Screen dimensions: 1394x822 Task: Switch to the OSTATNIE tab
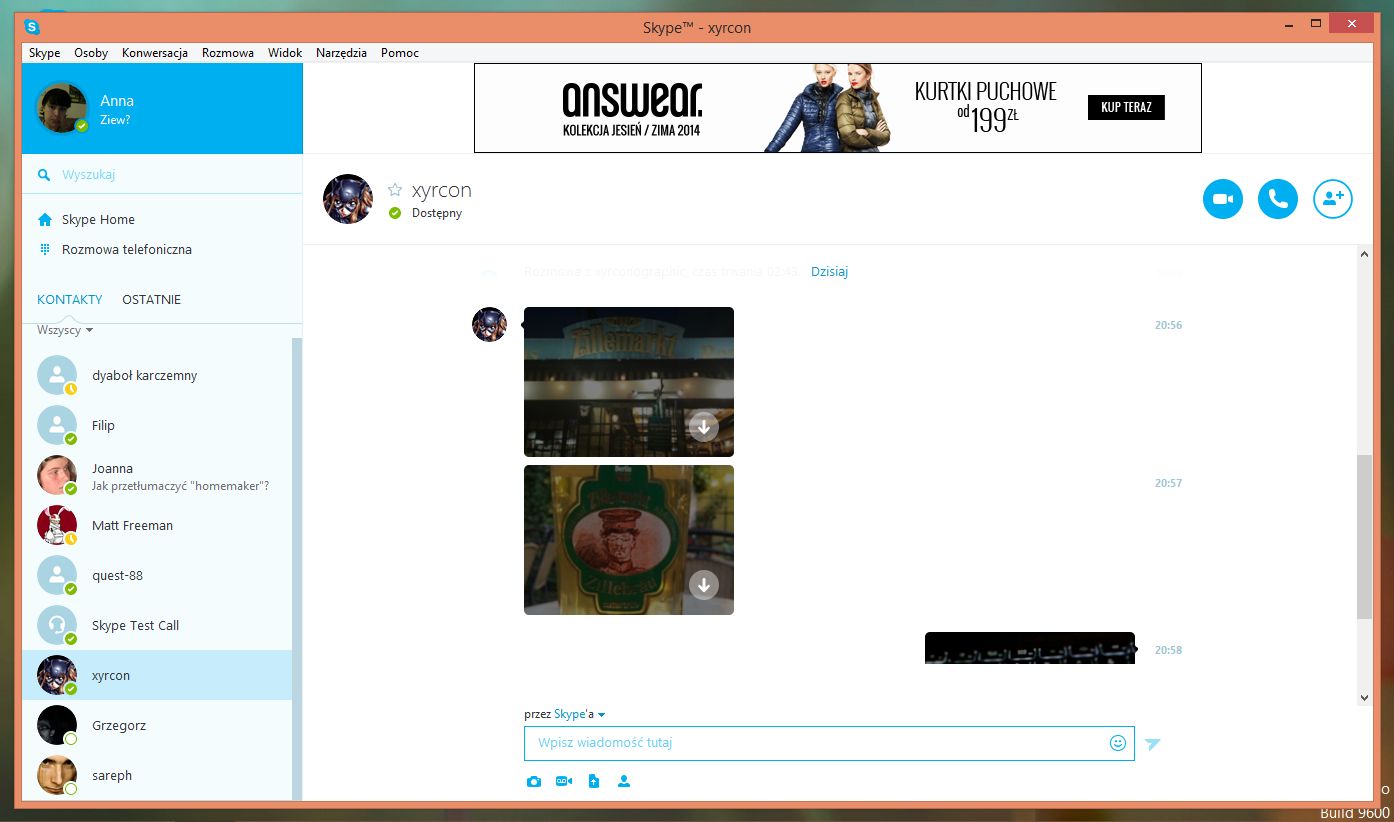coord(151,299)
